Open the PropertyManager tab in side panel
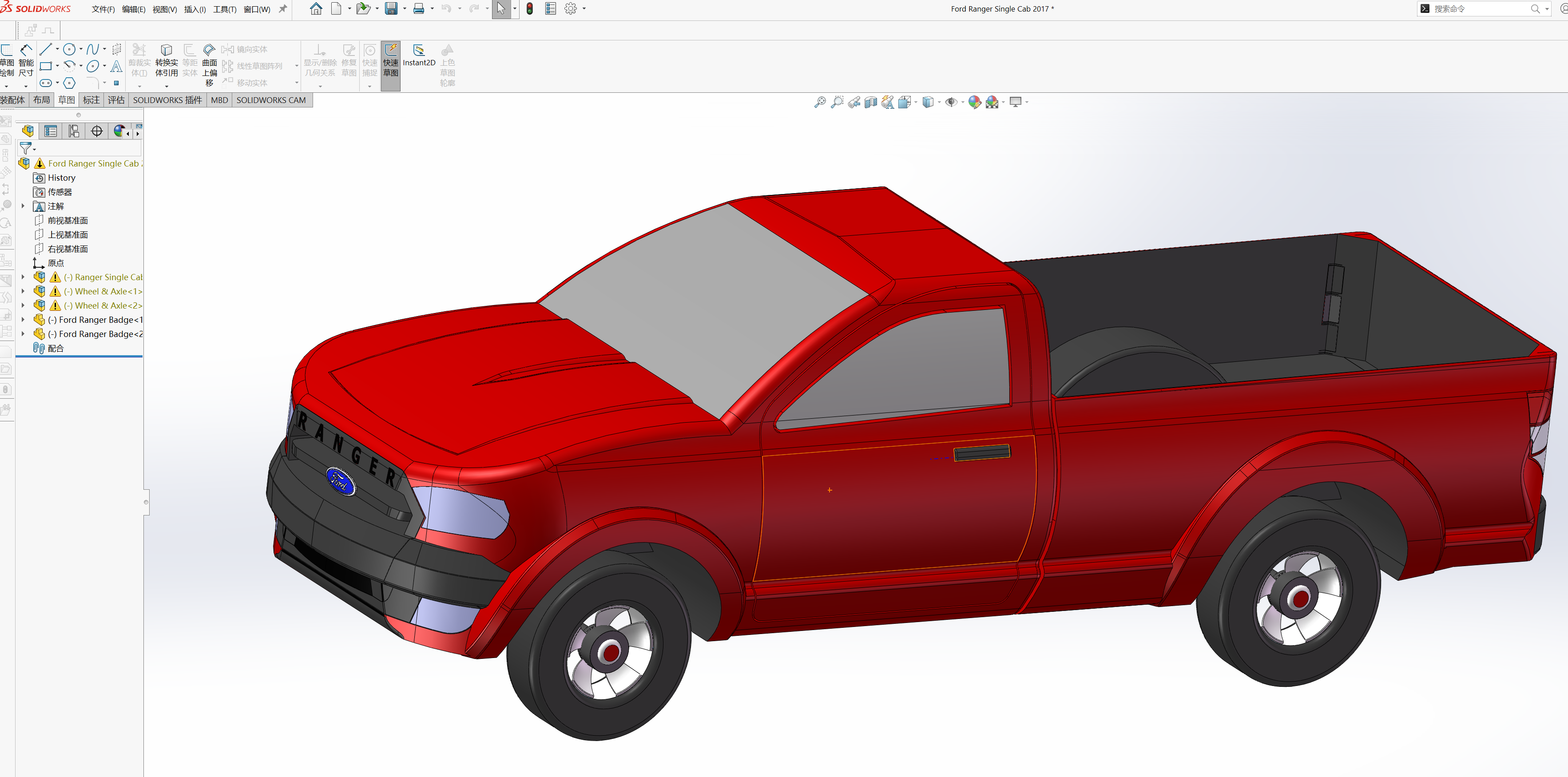This screenshot has width=1568, height=777. (51, 131)
